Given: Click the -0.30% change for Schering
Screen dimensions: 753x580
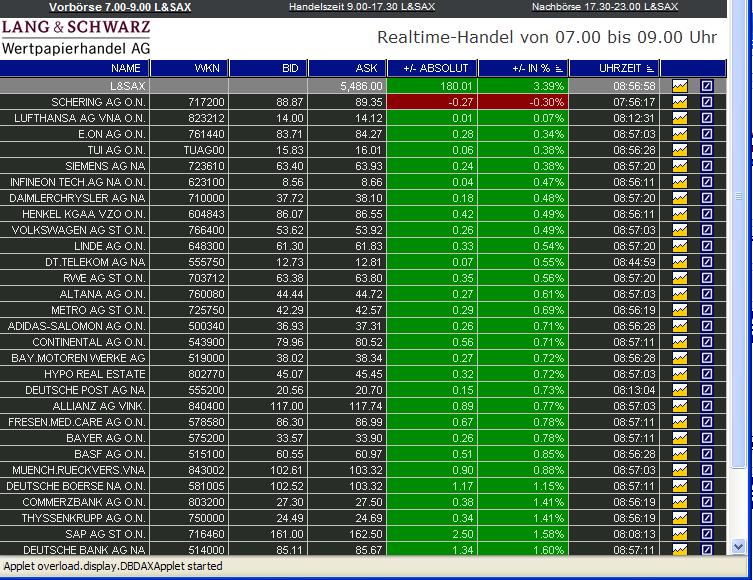Looking at the screenshot, I should (547, 102).
